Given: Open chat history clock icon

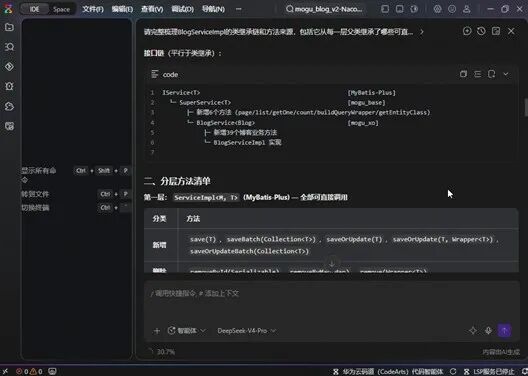Looking at the screenshot, I should tap(481, 31).
